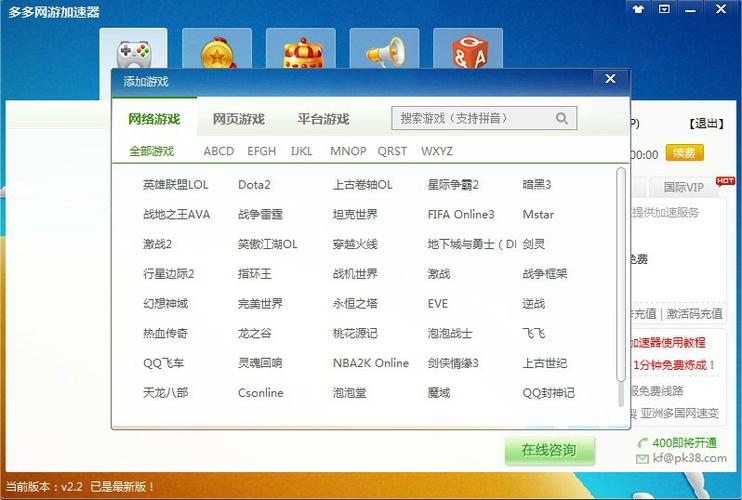Screen dimensions: 742x500
Task: Click the magnifier search icon
Action: click(562, 118)
